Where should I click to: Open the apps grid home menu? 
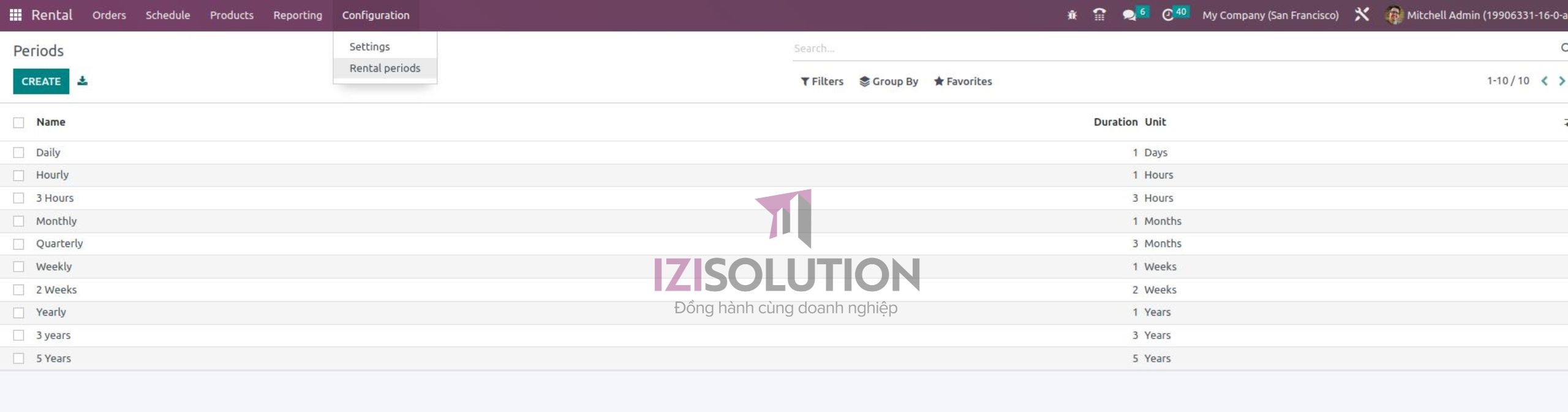(16, 15)
